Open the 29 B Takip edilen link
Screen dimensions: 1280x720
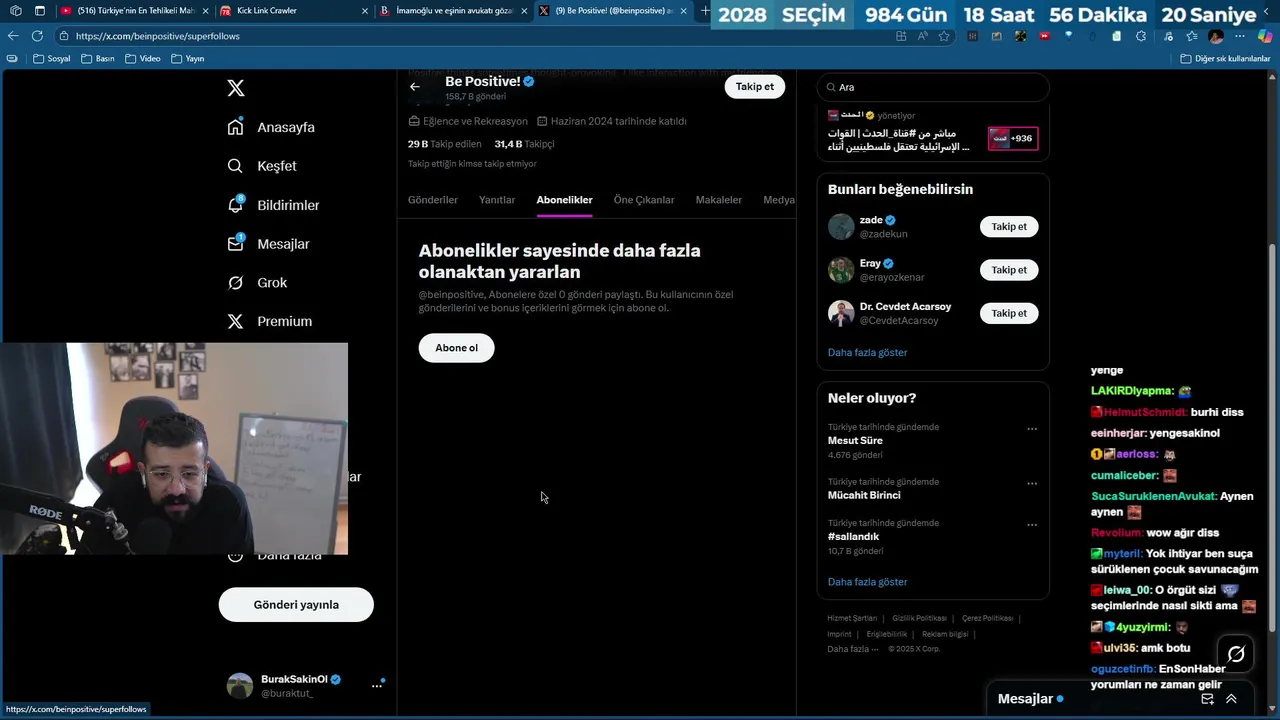tap(445, 144)
